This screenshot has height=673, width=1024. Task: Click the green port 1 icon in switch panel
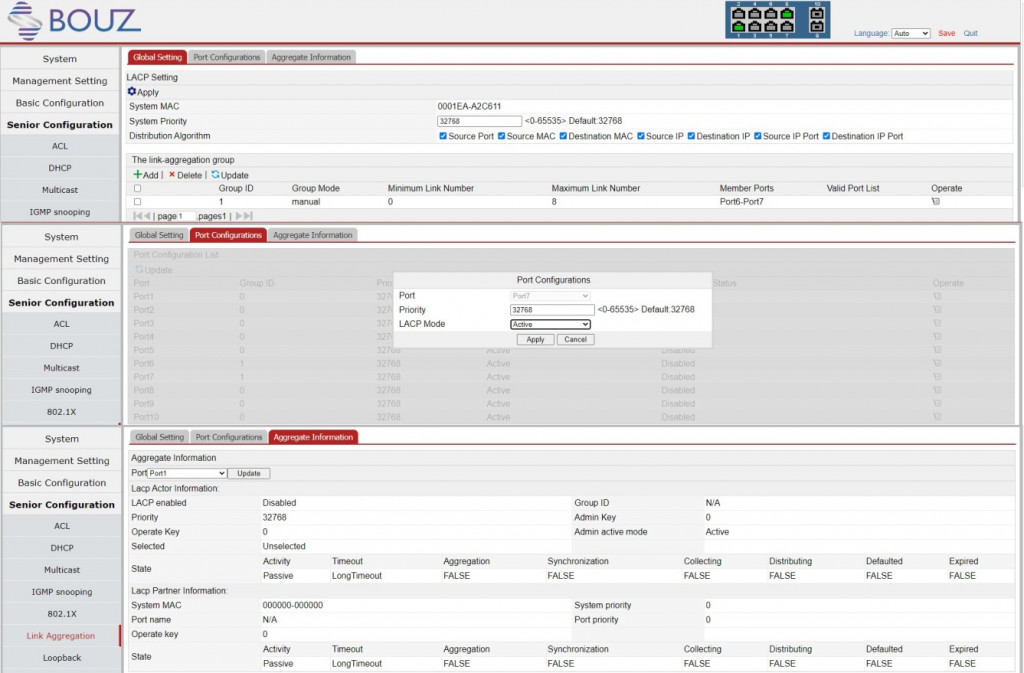tap(738, 26)
